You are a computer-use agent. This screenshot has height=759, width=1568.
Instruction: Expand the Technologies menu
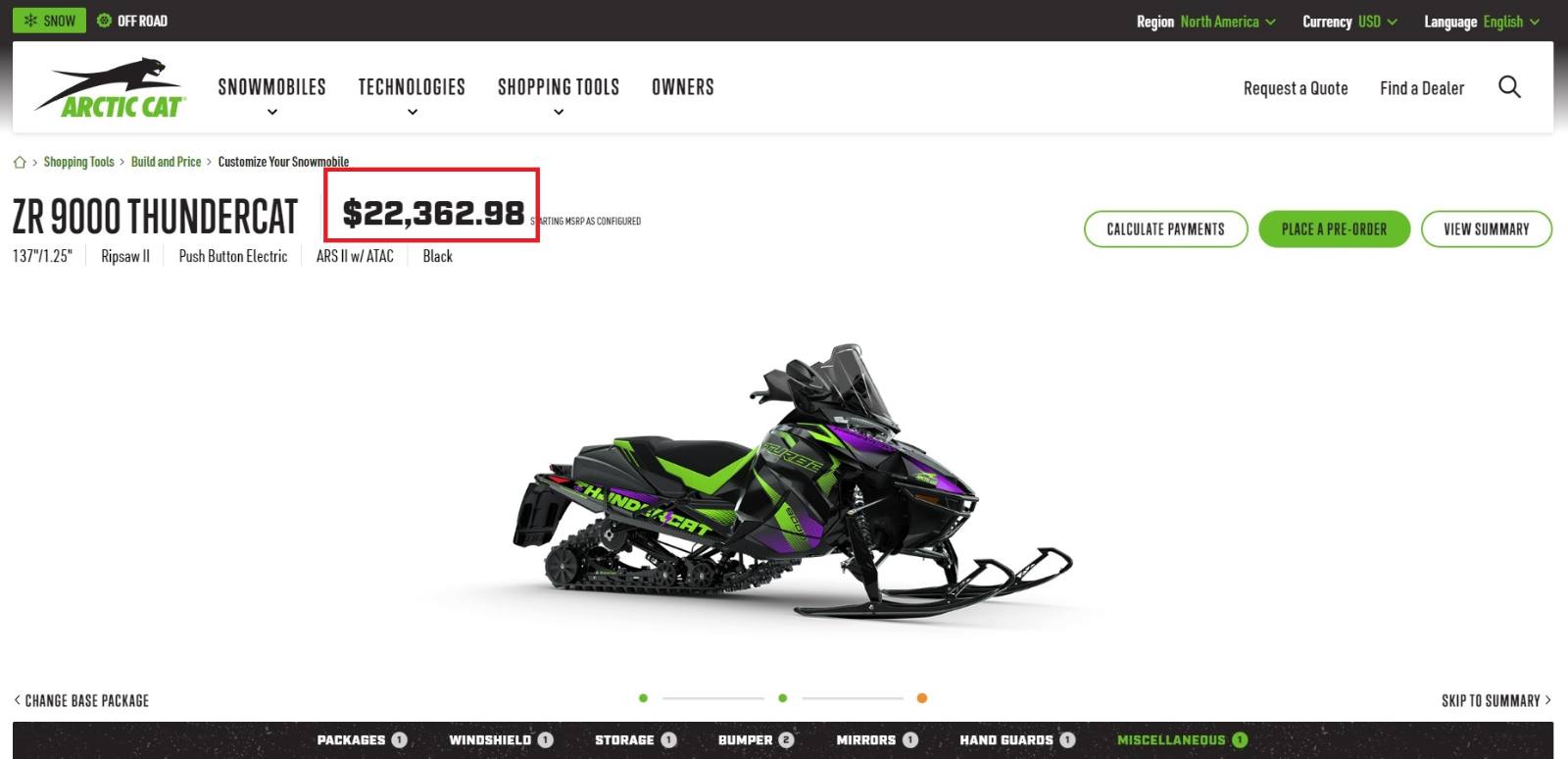pos(412,96)
